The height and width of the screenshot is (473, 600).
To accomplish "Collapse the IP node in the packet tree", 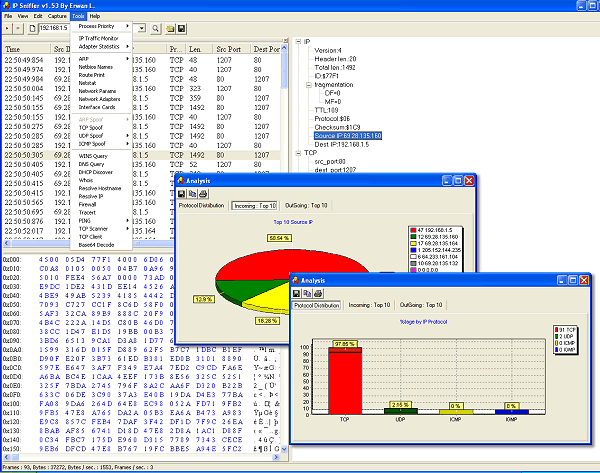I will tap(298, 42).
